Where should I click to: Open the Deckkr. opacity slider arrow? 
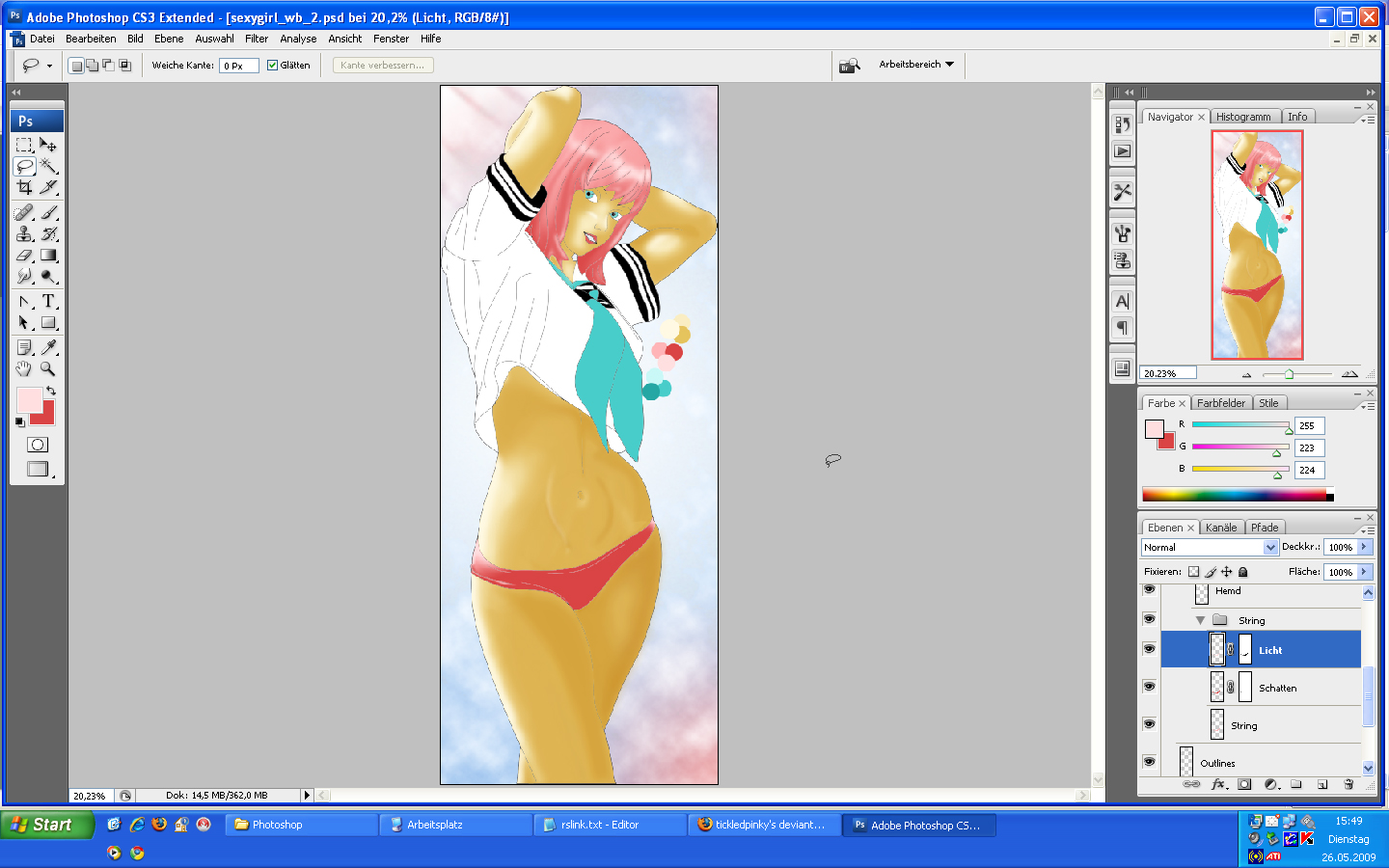point(1365,547)
